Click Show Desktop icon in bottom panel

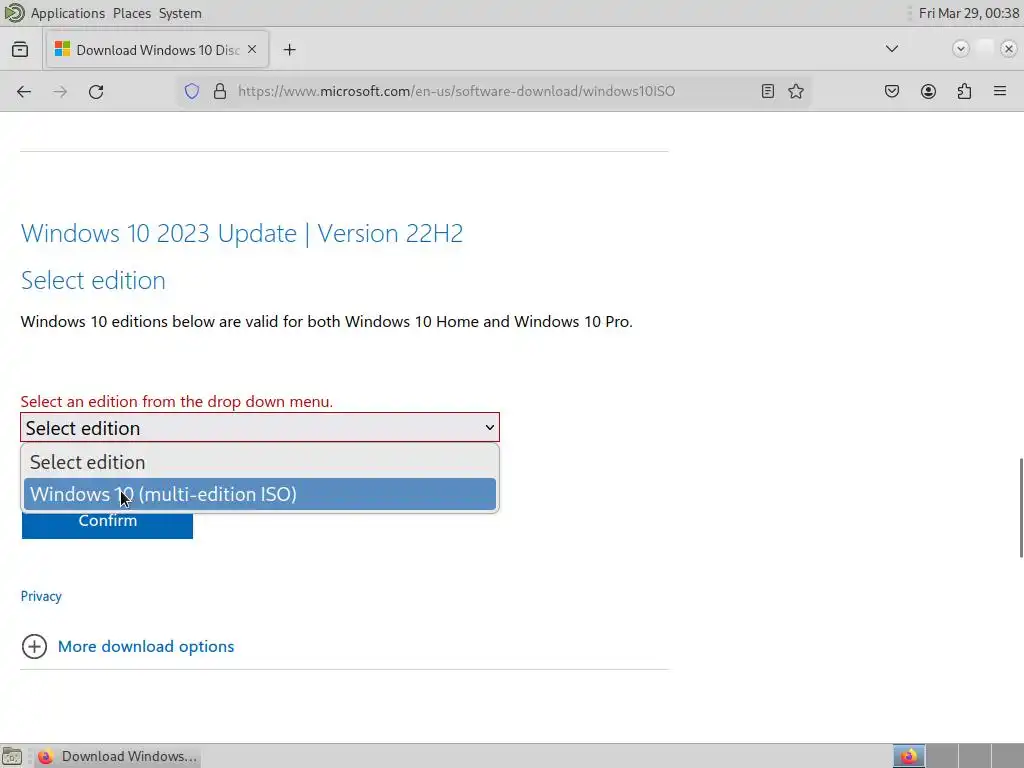click(x=12, y=756)
